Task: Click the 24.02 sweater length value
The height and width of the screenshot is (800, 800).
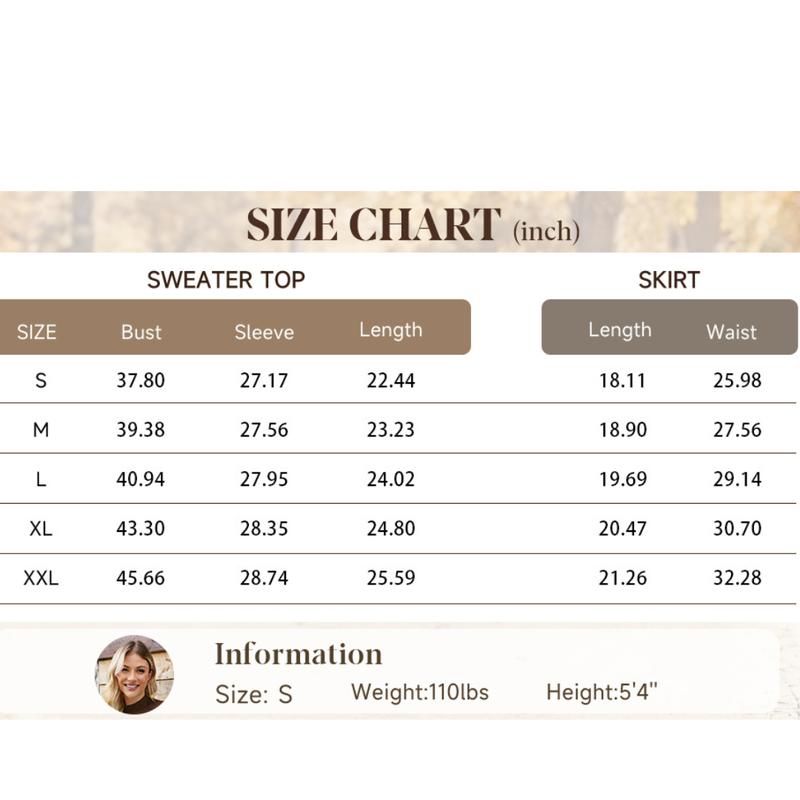Action: point(390,479)
